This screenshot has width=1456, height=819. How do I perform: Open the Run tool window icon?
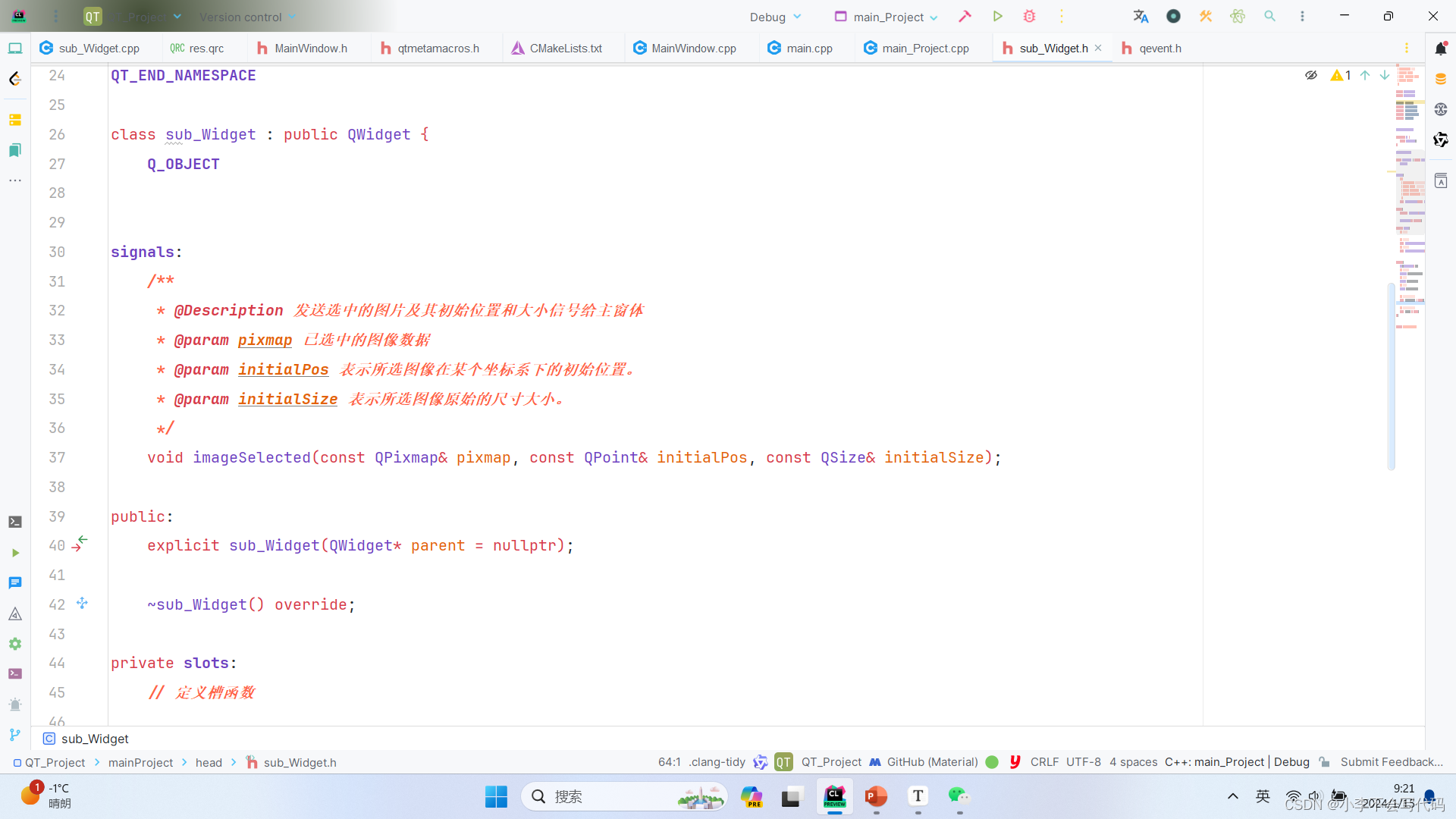pos(15,553)
